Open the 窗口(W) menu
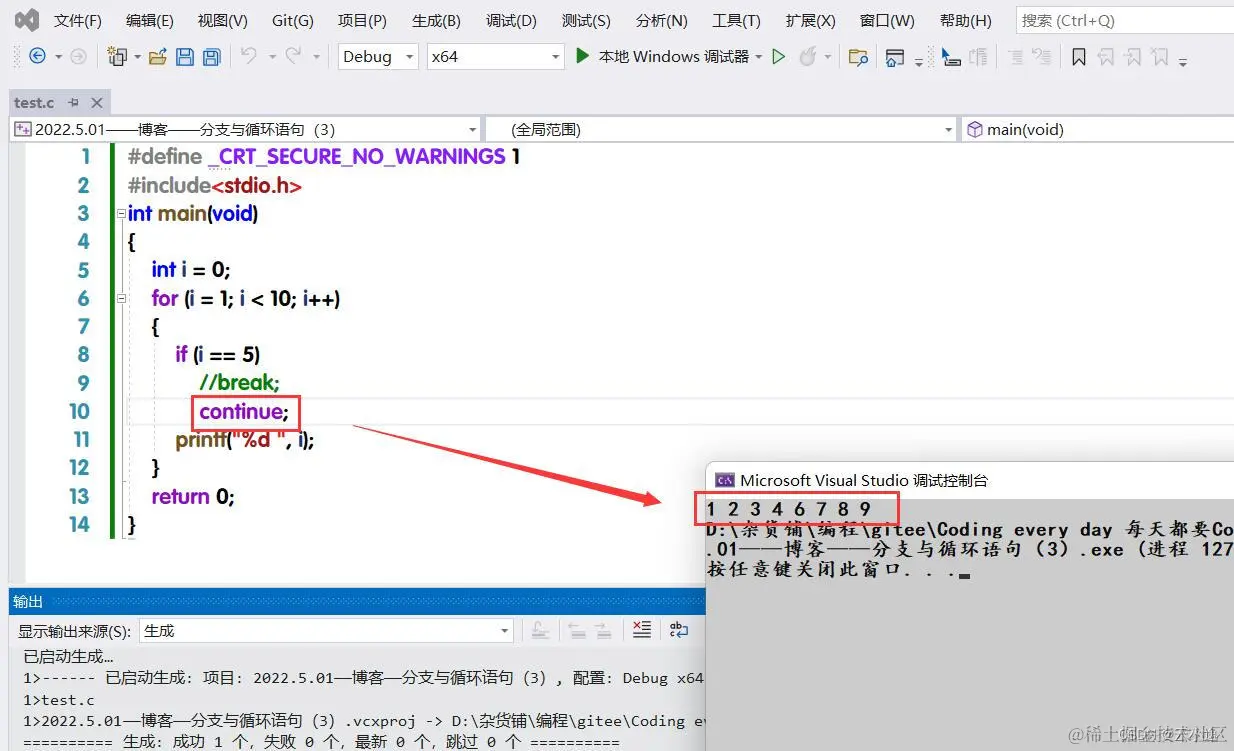 pyautogui.click(x=887, y=20)
